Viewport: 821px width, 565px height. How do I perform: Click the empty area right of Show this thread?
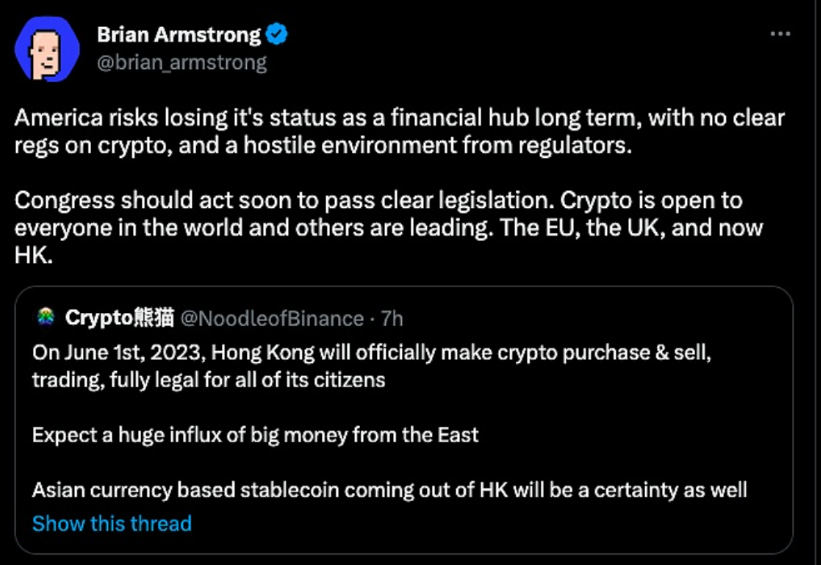480,523
